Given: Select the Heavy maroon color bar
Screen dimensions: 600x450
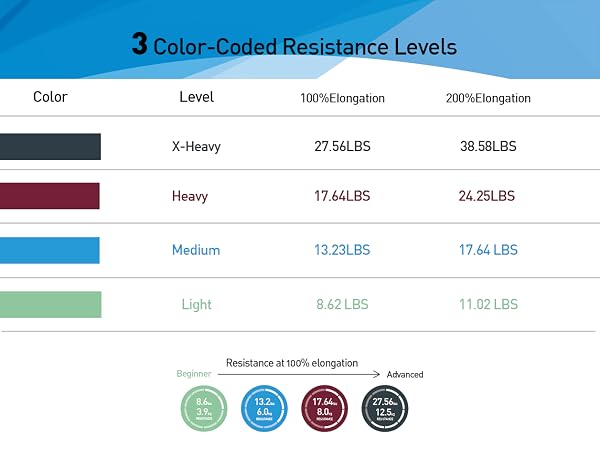Looking at the screenshot, I should tap(50, 196).
